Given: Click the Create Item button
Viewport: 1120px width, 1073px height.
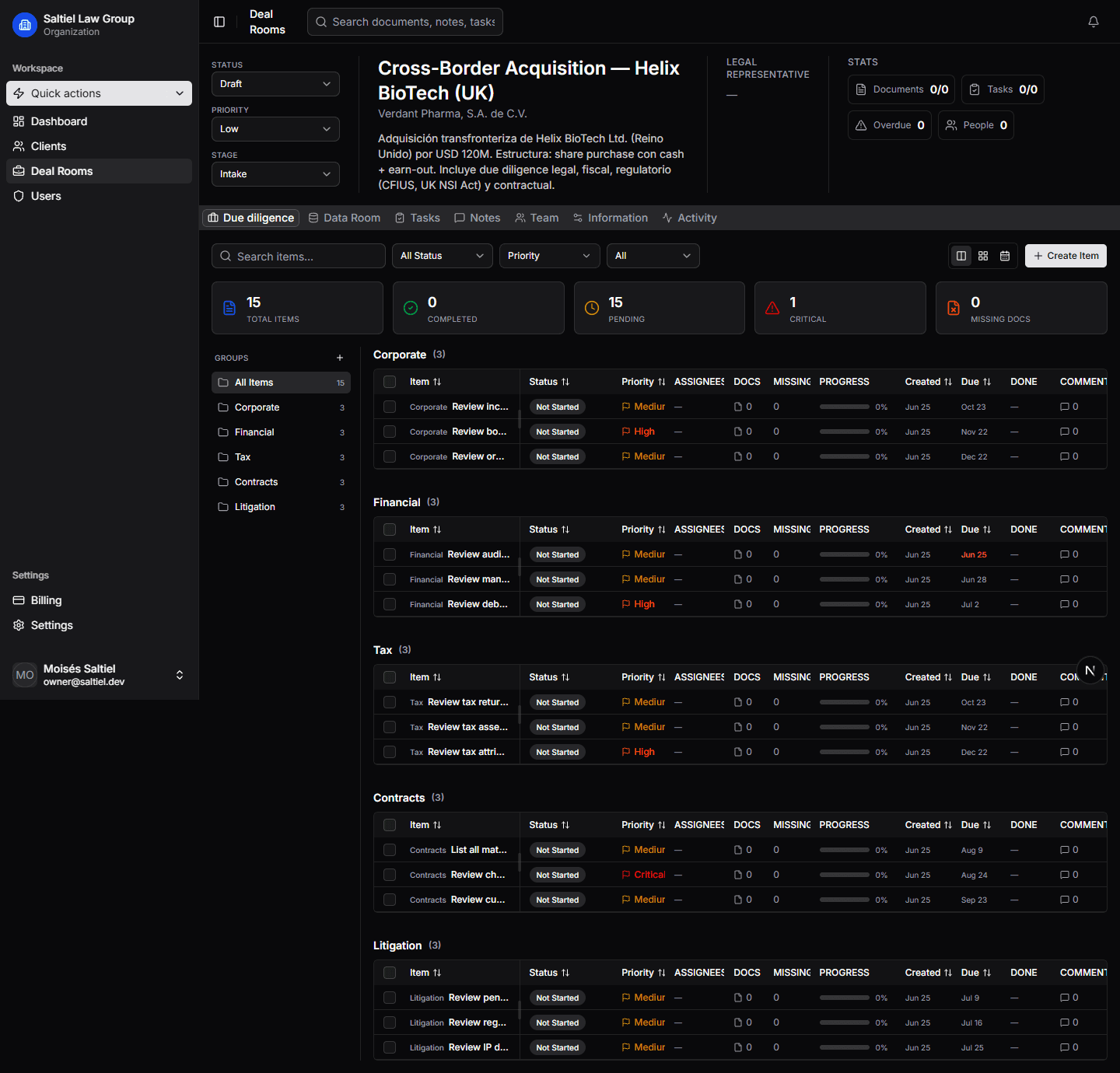Looking at the screenshot, I should [1066, 256].
